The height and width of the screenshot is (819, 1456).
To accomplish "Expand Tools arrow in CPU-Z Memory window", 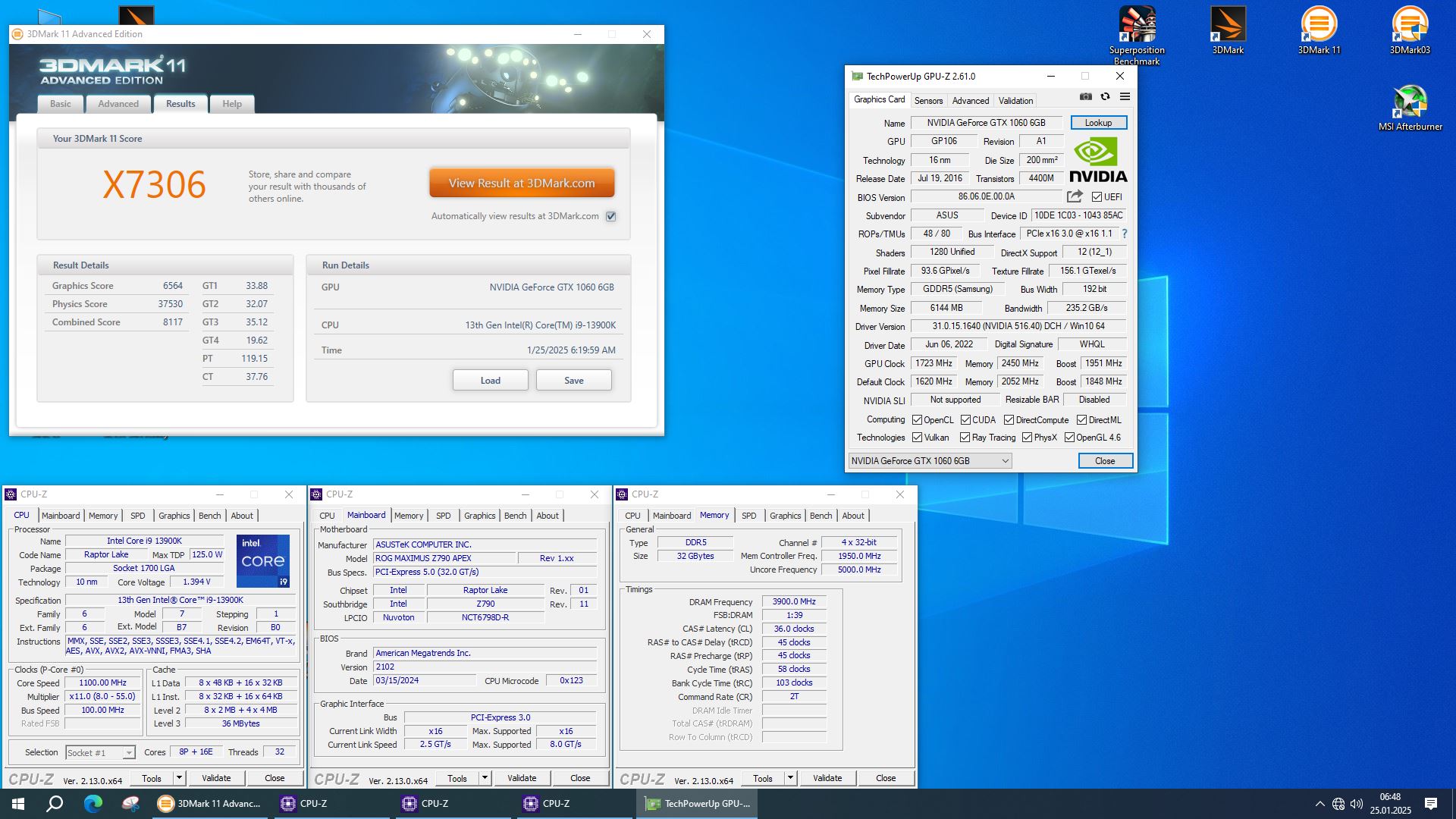I will [790, 778].
